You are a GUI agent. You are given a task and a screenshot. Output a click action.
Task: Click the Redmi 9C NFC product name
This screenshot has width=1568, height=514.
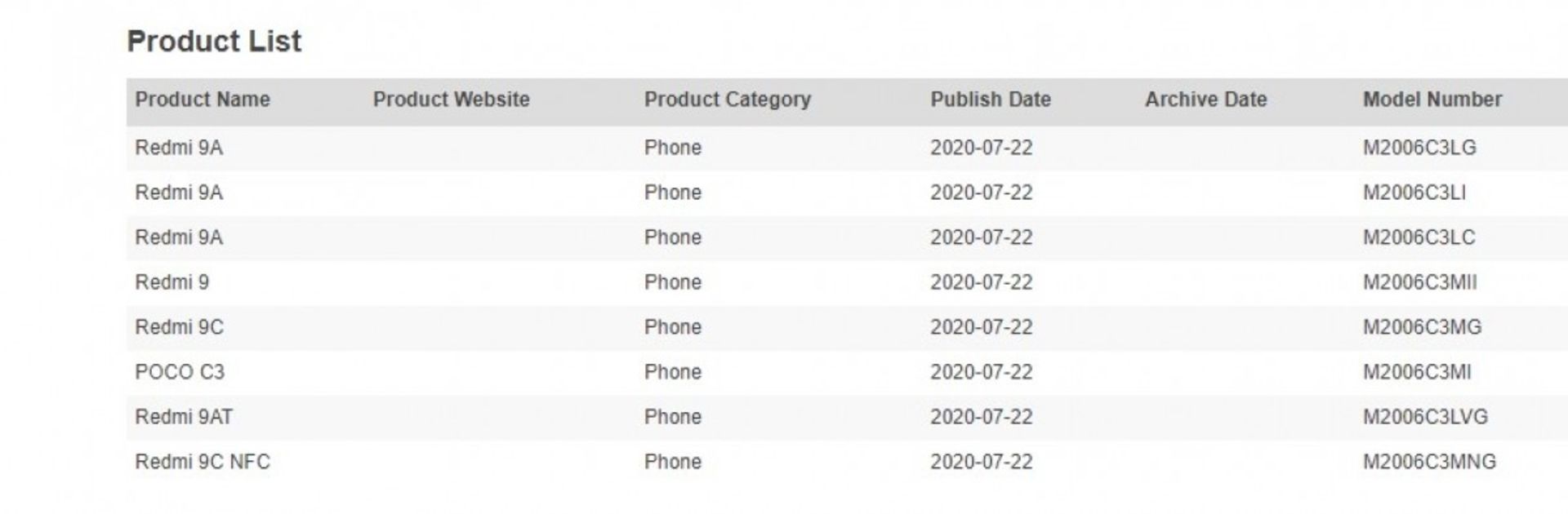click(x=203, y=462)
